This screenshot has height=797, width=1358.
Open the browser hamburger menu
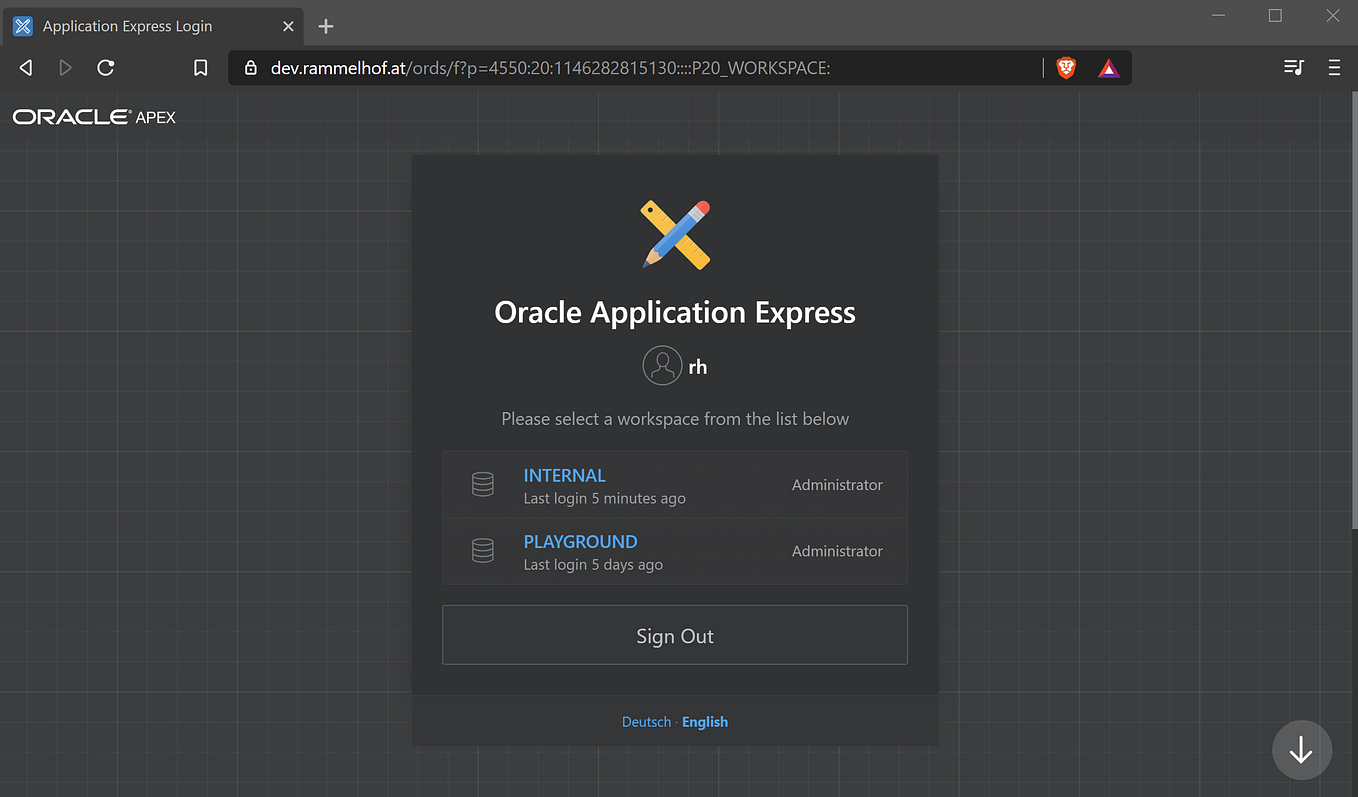click(x=1334, y=67)
